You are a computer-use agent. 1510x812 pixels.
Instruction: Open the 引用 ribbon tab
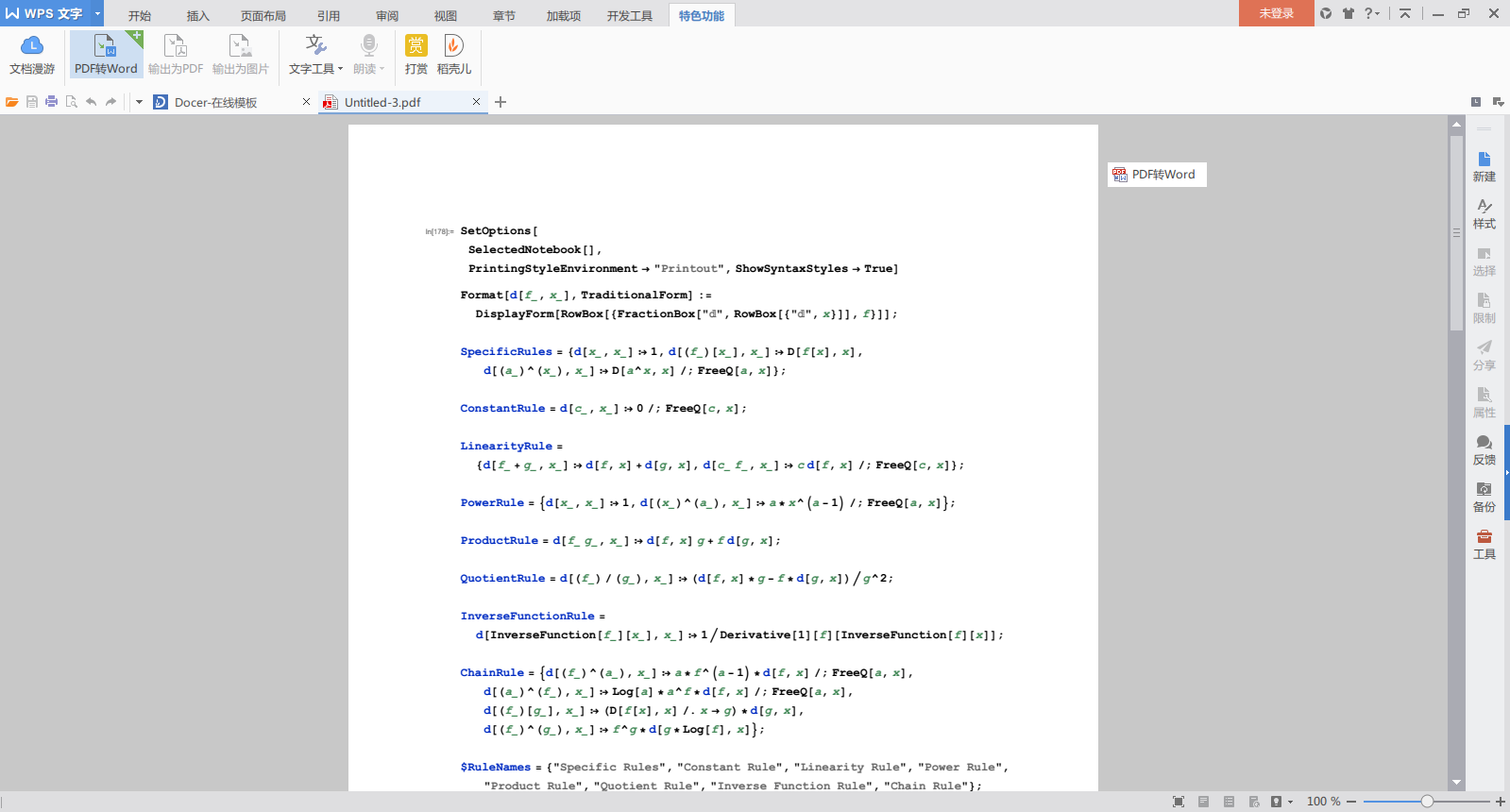click(x=329, y=15)
